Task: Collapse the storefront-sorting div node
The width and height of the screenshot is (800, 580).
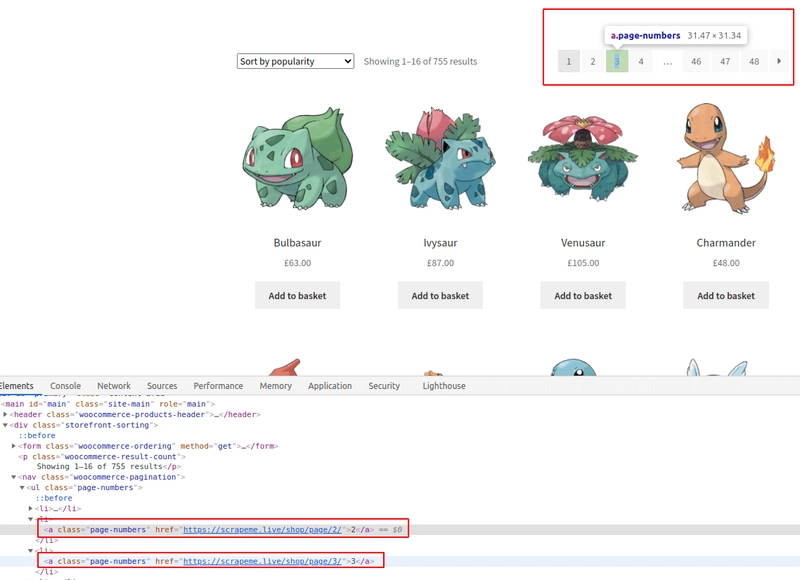Action: click(5, 425)
